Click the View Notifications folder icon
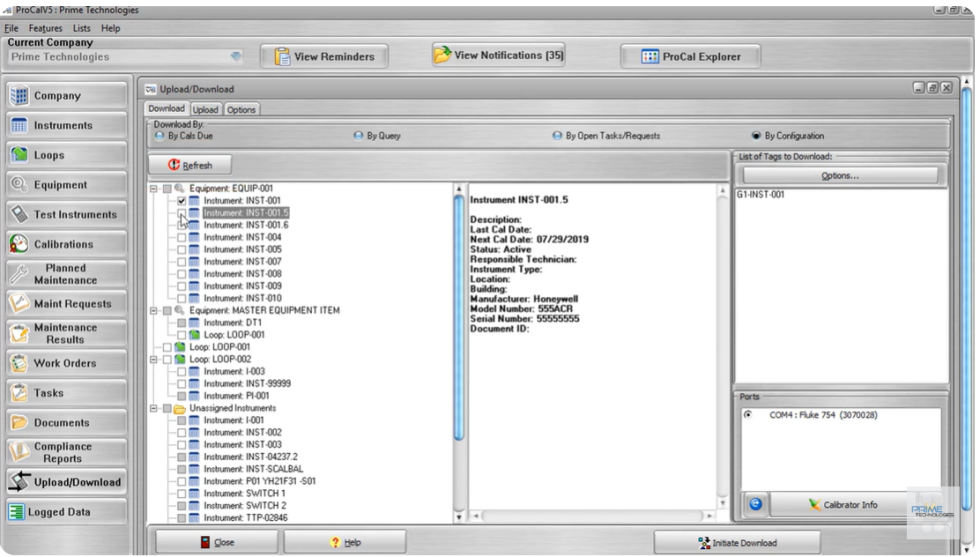 pyautogui.click(x=442, y=55)
